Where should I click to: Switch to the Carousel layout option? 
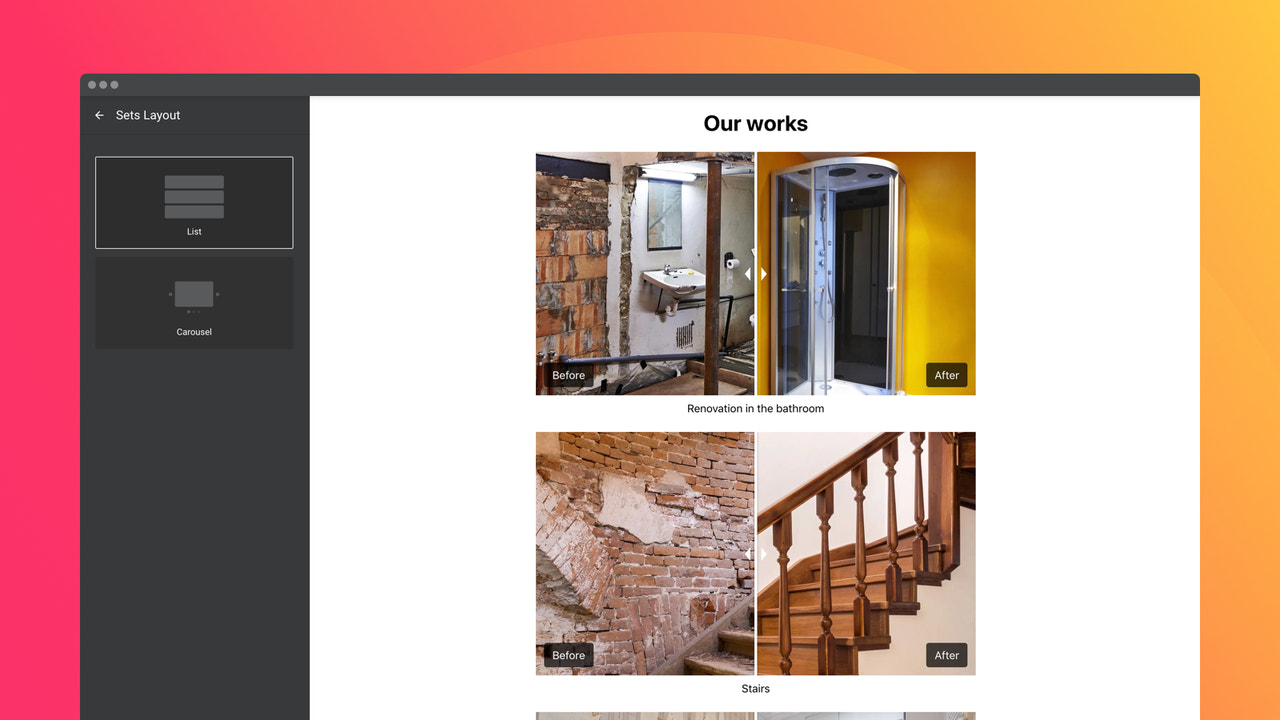pyautogui.click(x=193, y=302)
